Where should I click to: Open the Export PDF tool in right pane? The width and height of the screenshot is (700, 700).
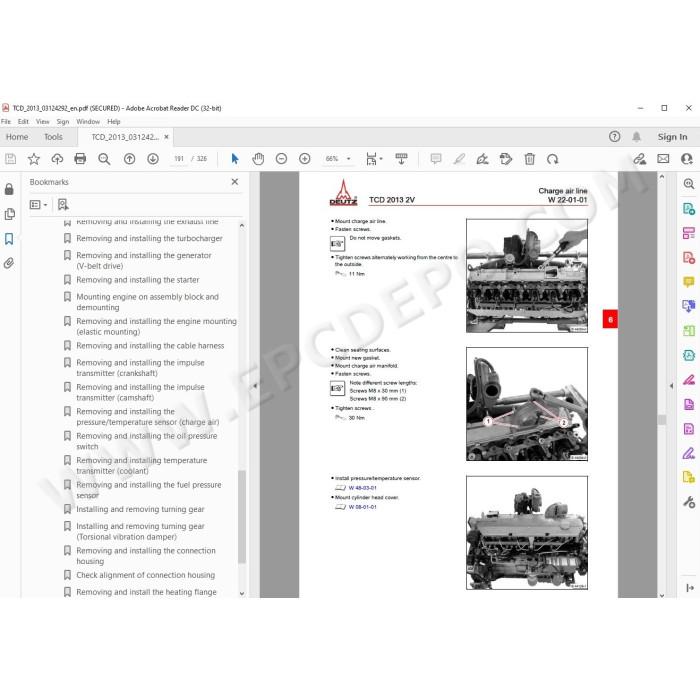[x=689, y=208]
